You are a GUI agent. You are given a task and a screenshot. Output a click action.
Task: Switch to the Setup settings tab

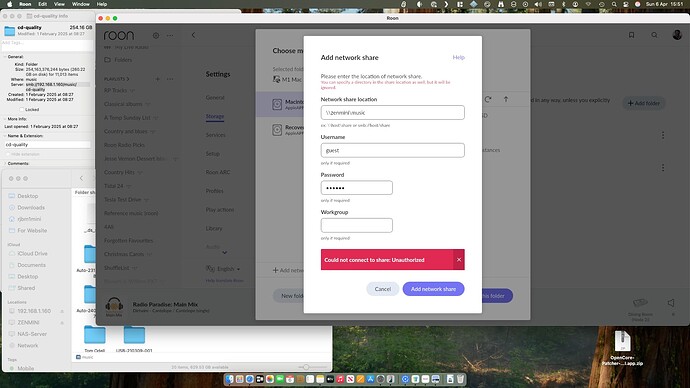click(x=213, y=154)
